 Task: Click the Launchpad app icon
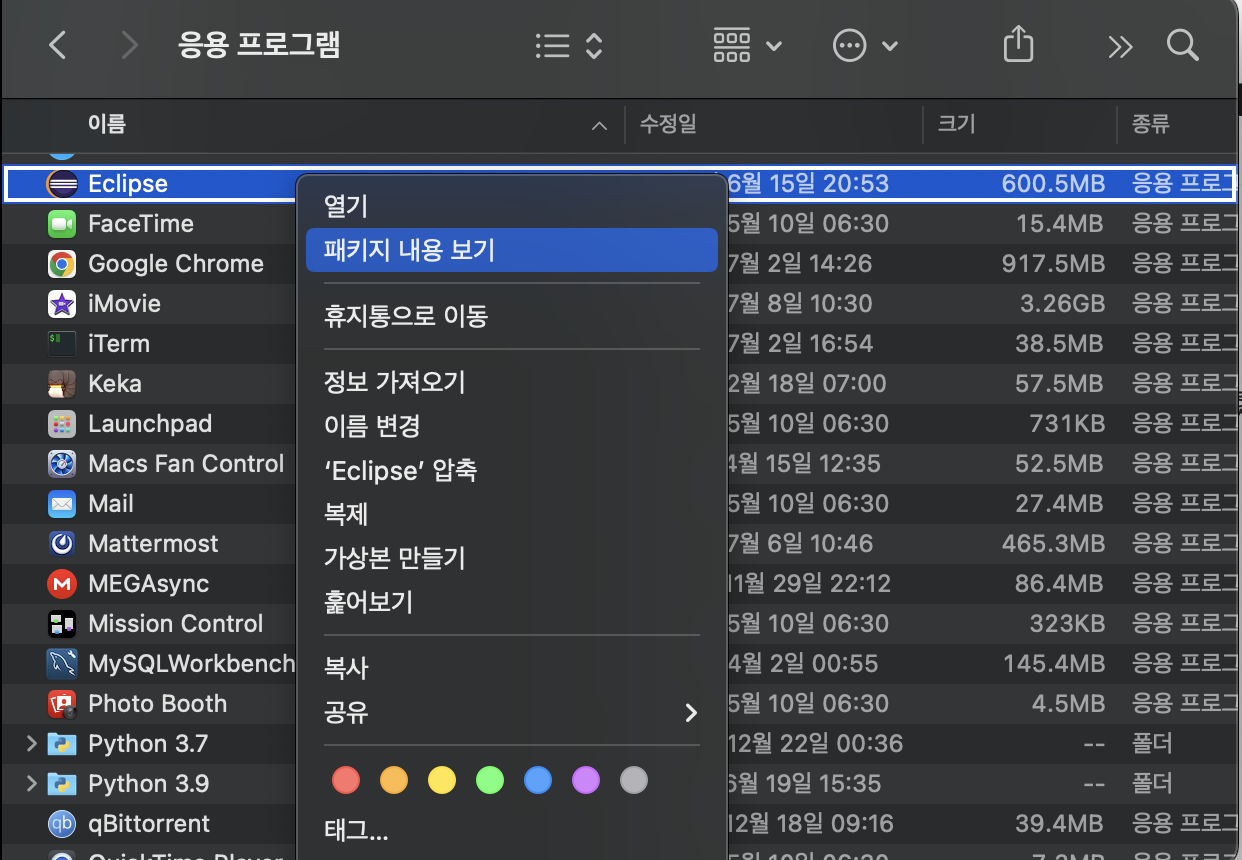62,424
